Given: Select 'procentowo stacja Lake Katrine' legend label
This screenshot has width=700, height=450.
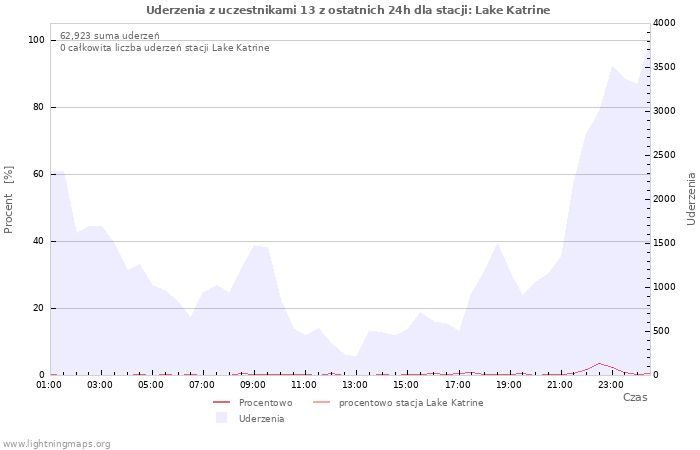Looking at the screenshot, I should [410, 403].
